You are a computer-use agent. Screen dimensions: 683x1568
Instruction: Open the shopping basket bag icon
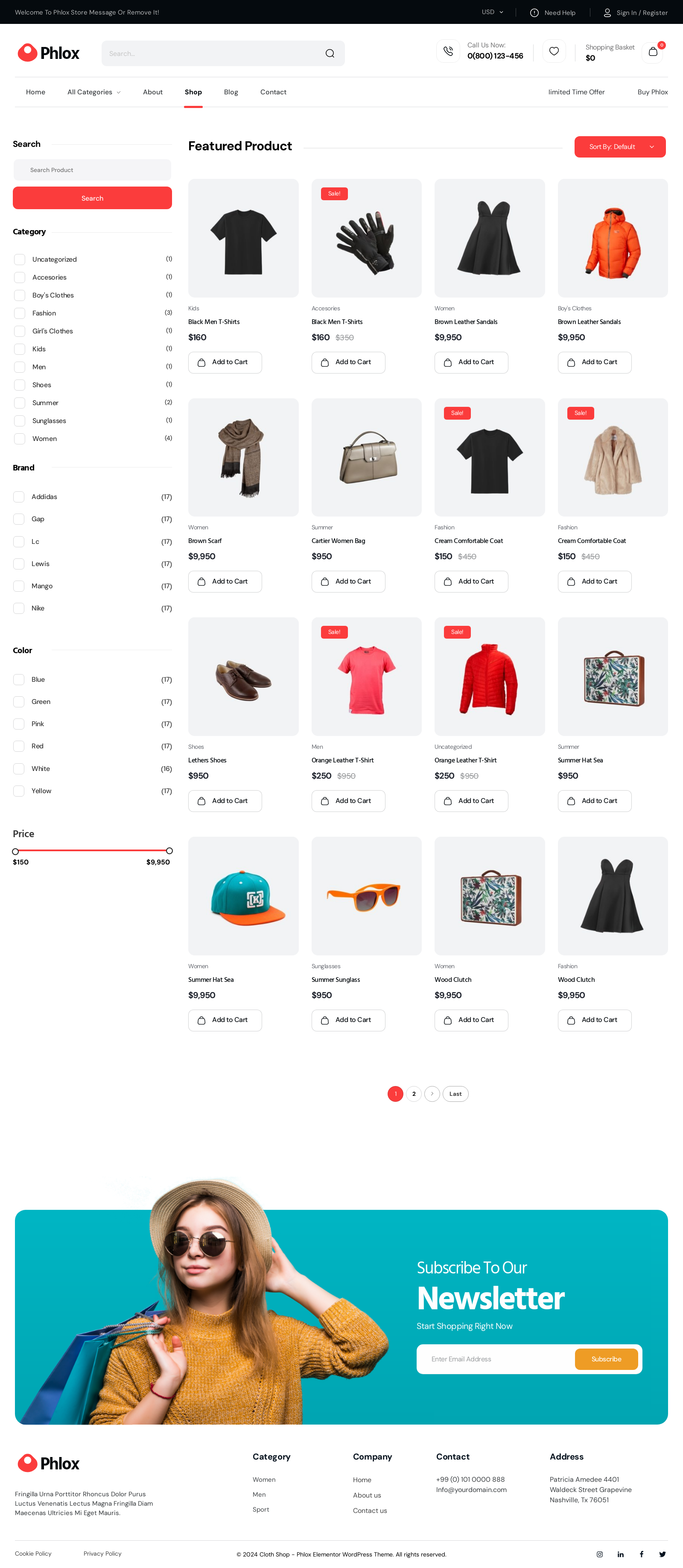click(x=653, y=52)
